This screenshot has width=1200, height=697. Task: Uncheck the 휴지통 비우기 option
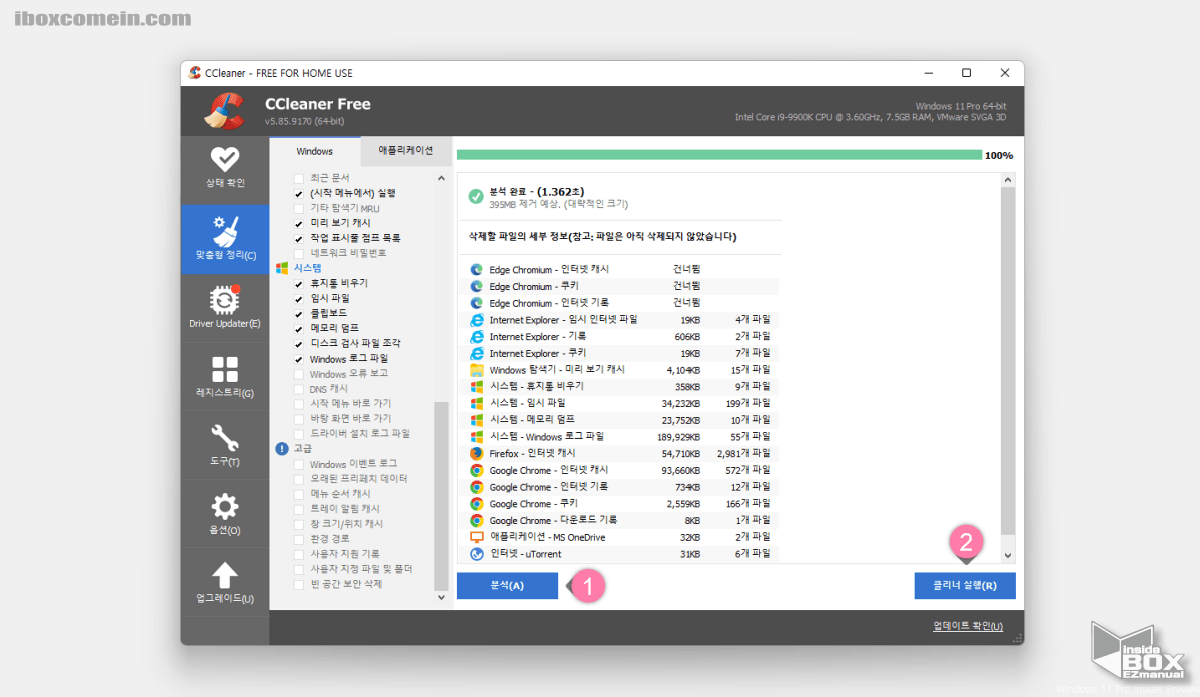point(297,282)
